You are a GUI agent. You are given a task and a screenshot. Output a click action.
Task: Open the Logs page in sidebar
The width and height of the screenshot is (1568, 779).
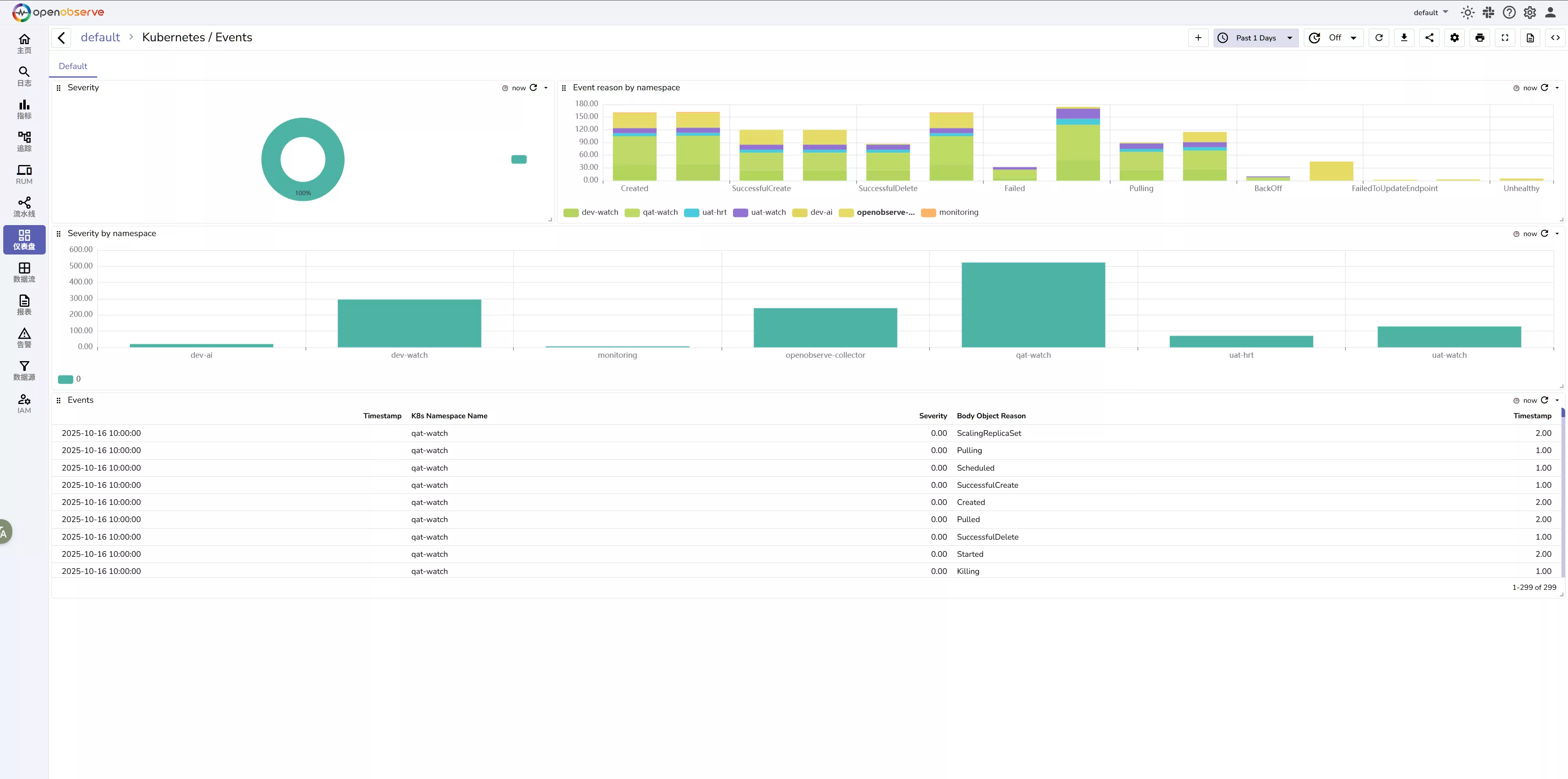click(24, 76)
